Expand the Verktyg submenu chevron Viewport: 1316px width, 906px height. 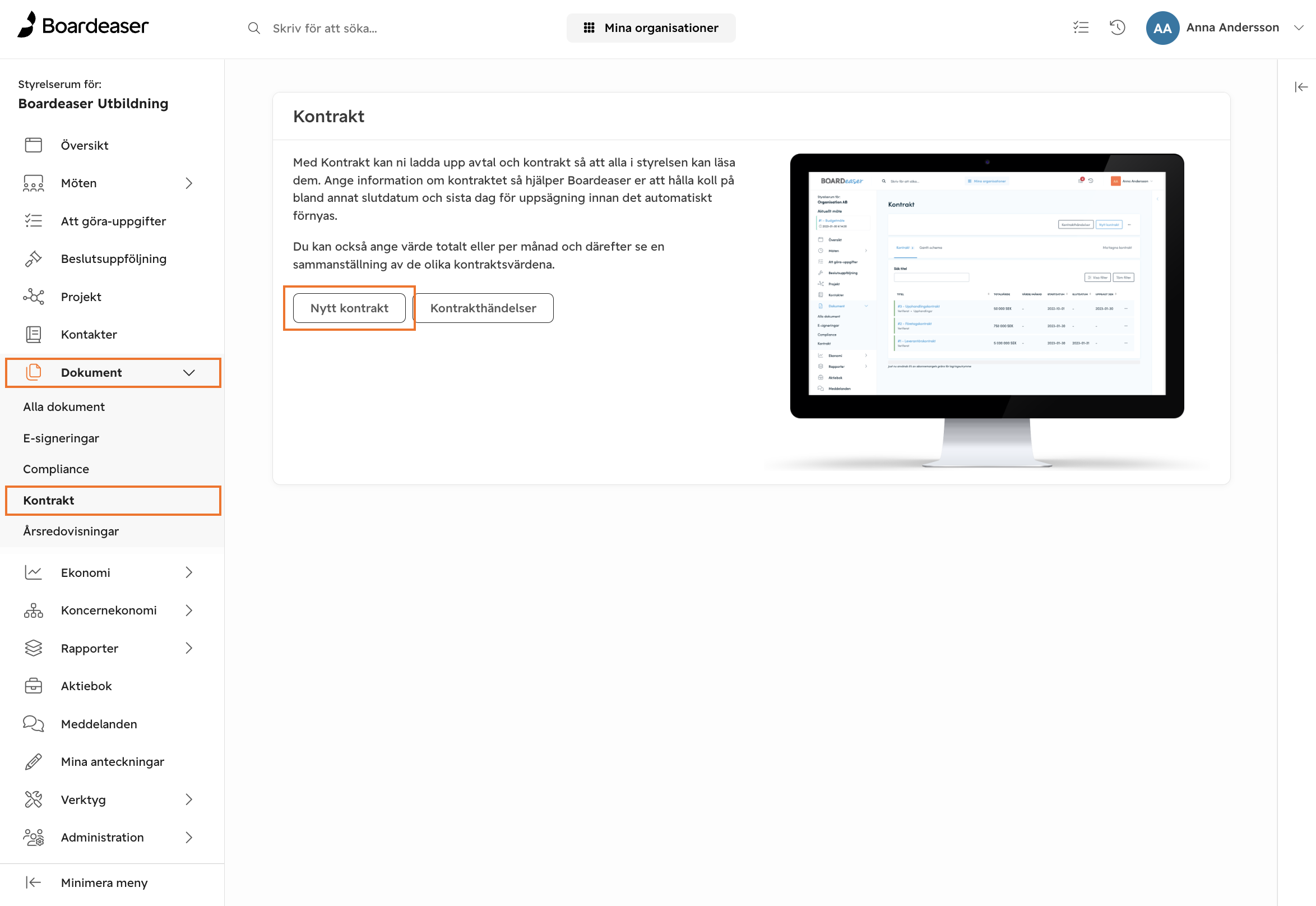pos(189,800)
